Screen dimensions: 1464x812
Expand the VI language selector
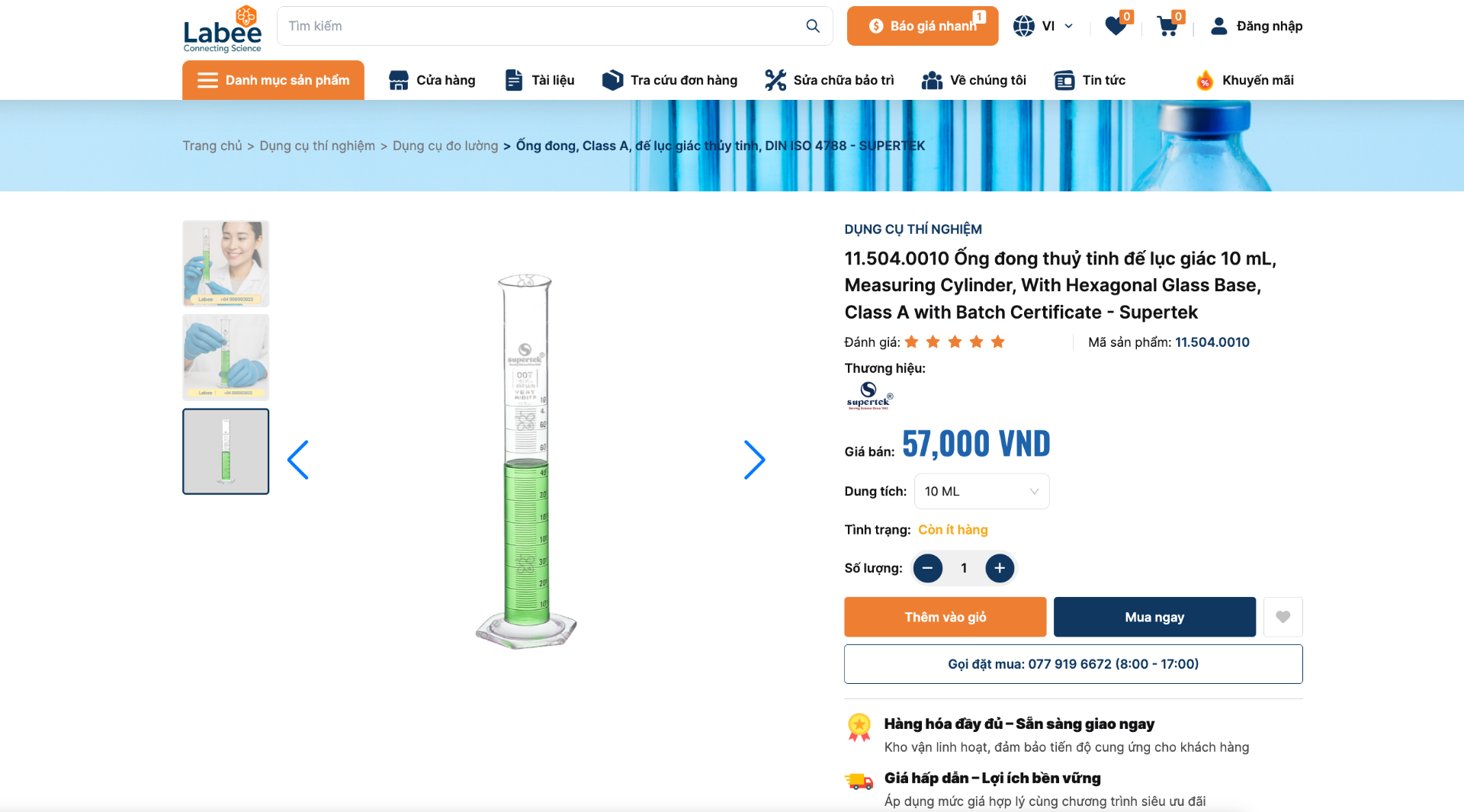[1043, 26]
